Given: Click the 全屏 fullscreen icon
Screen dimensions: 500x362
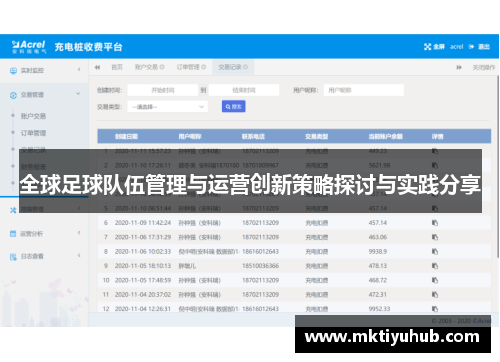Looking at the screenshot, I should [427, 47].
